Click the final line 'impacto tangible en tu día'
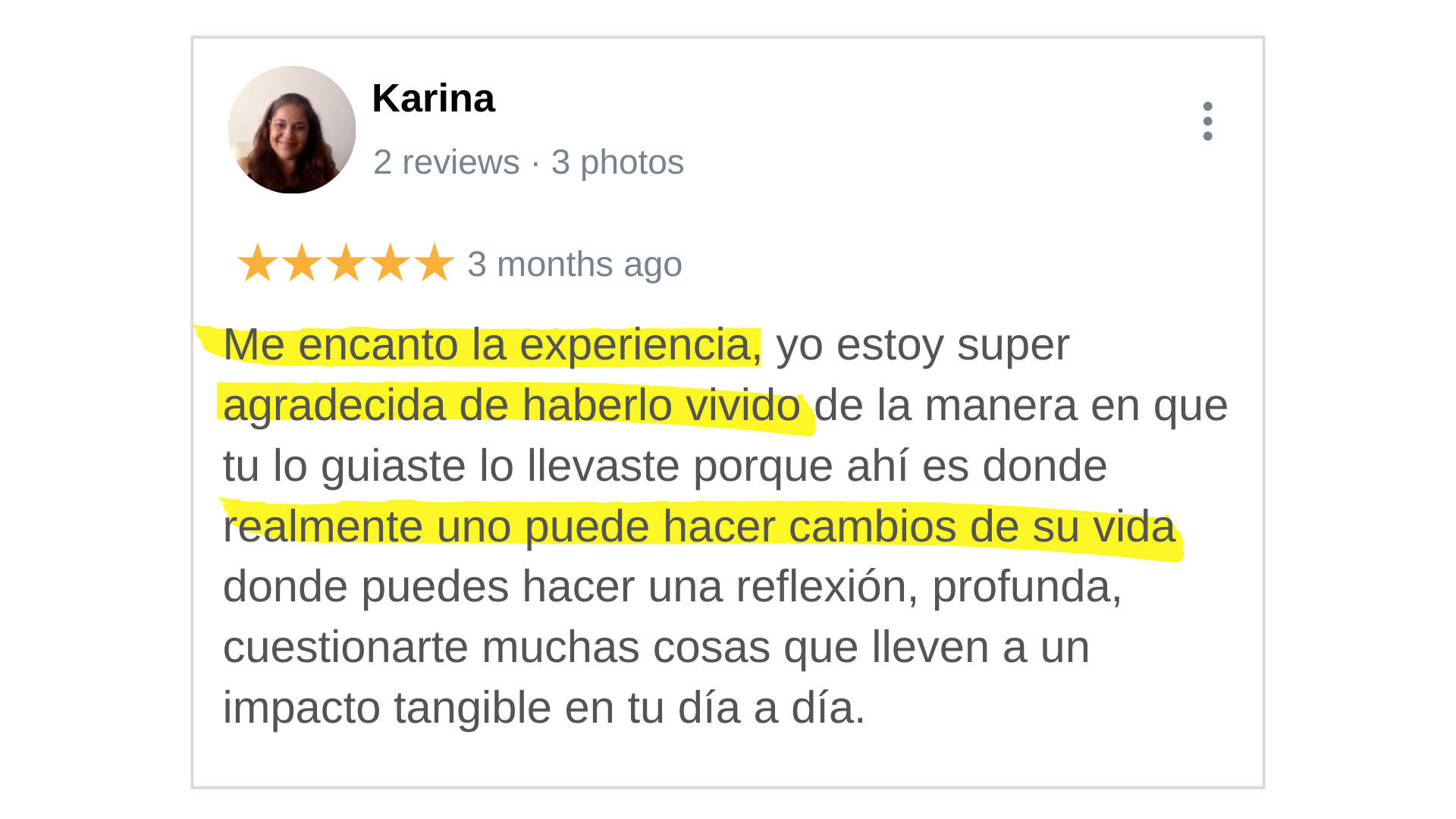Viewport: 1456px width, 819px height. click(x=544, y=708)
